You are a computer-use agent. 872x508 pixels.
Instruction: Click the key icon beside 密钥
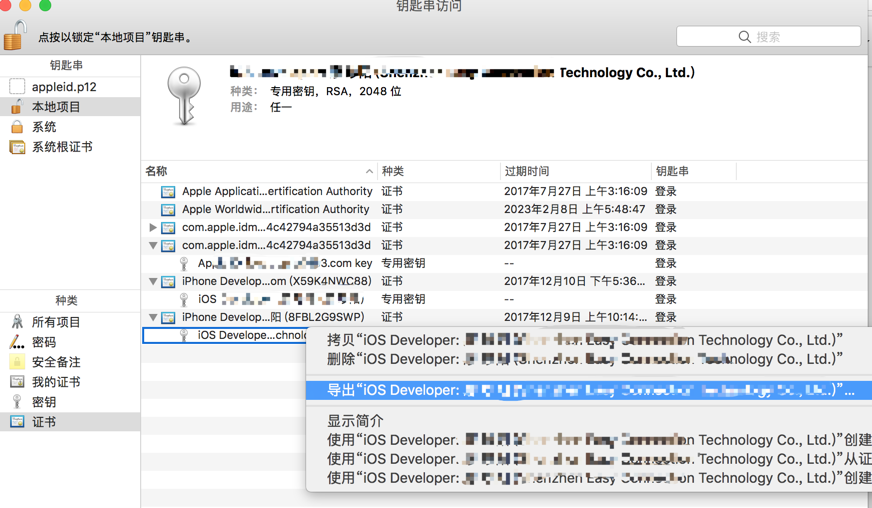point(17,402)
